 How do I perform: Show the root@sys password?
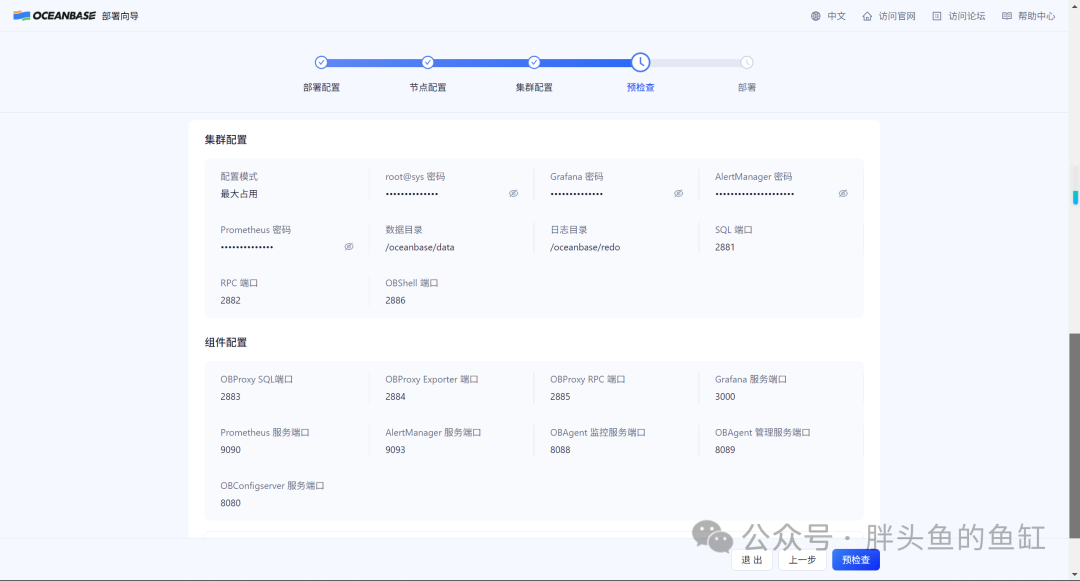[513, 193]
